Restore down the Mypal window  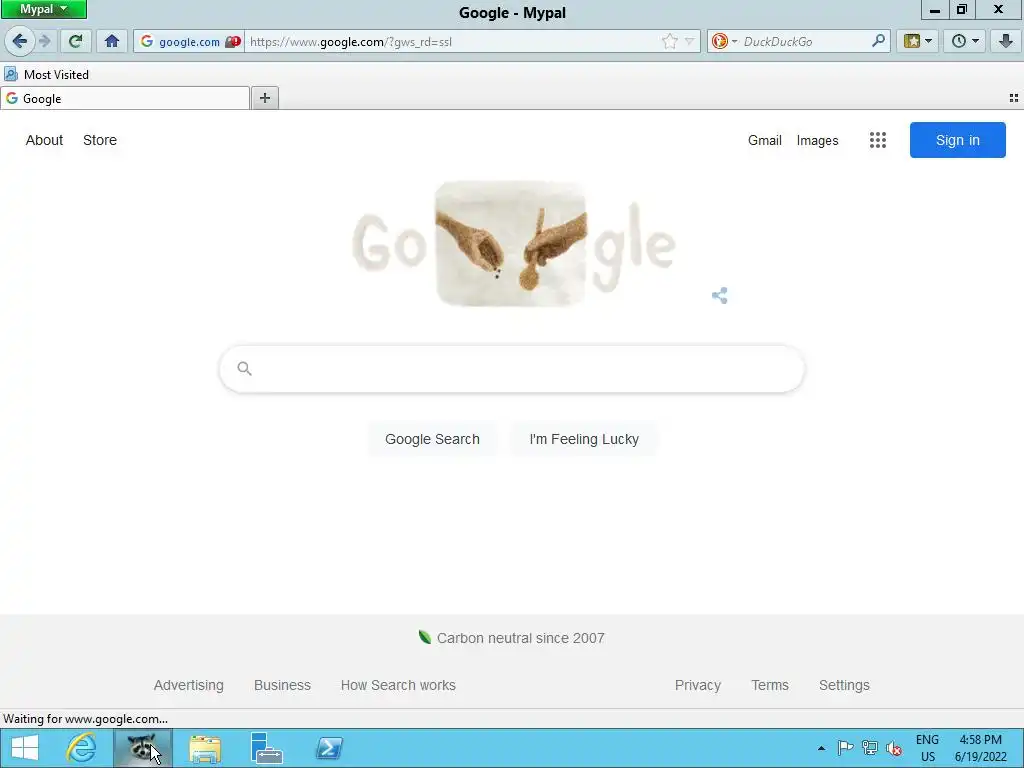[961, 10]
